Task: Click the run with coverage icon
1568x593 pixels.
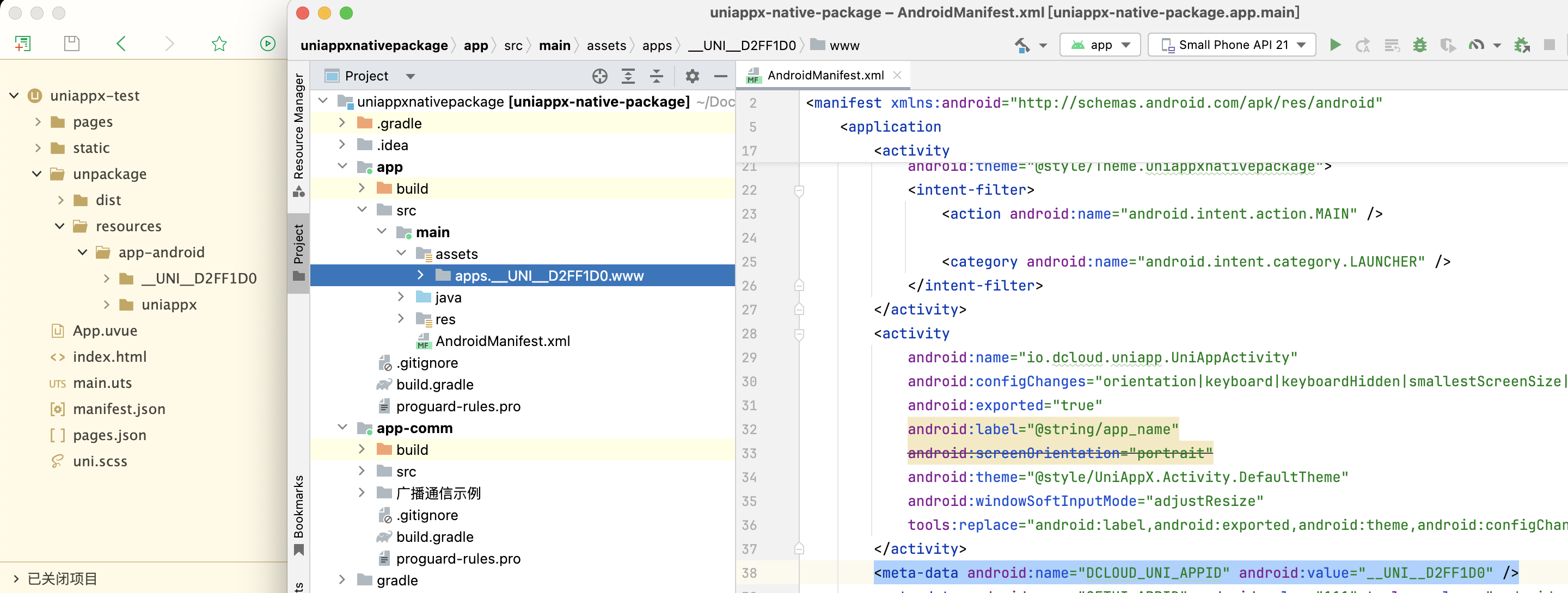Action: tap(1448, 45)
